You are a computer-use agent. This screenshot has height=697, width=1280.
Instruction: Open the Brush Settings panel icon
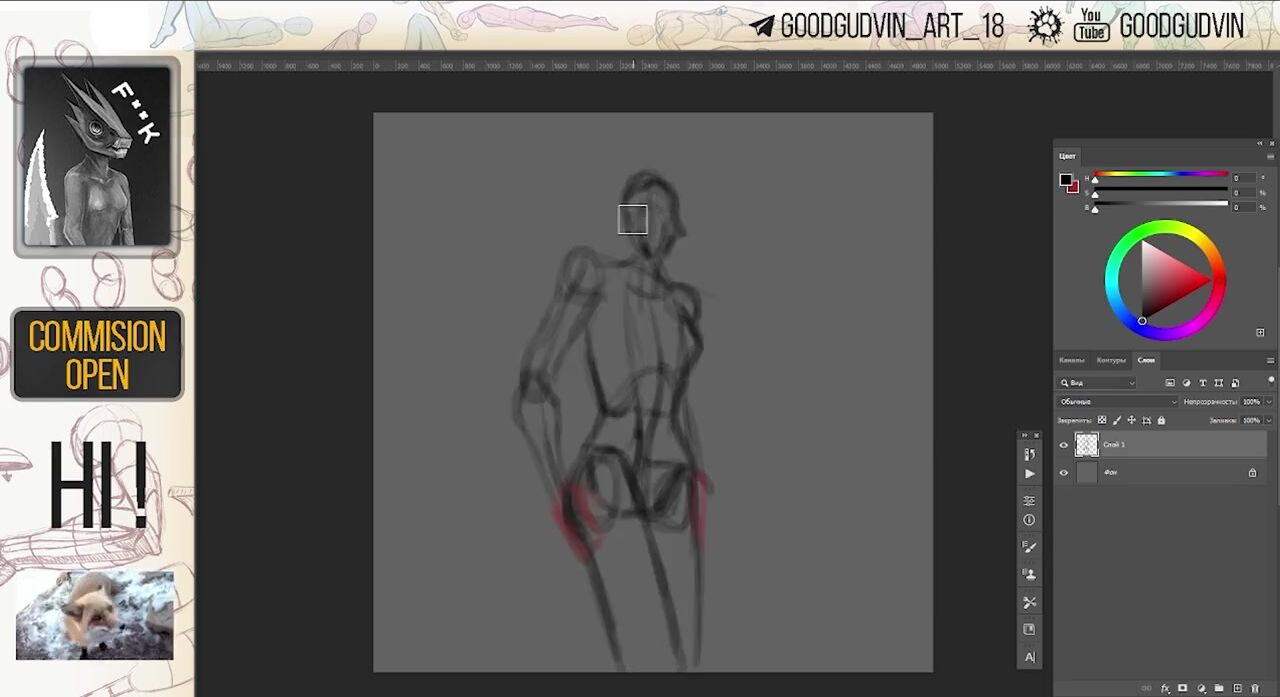pos(1029,547)
